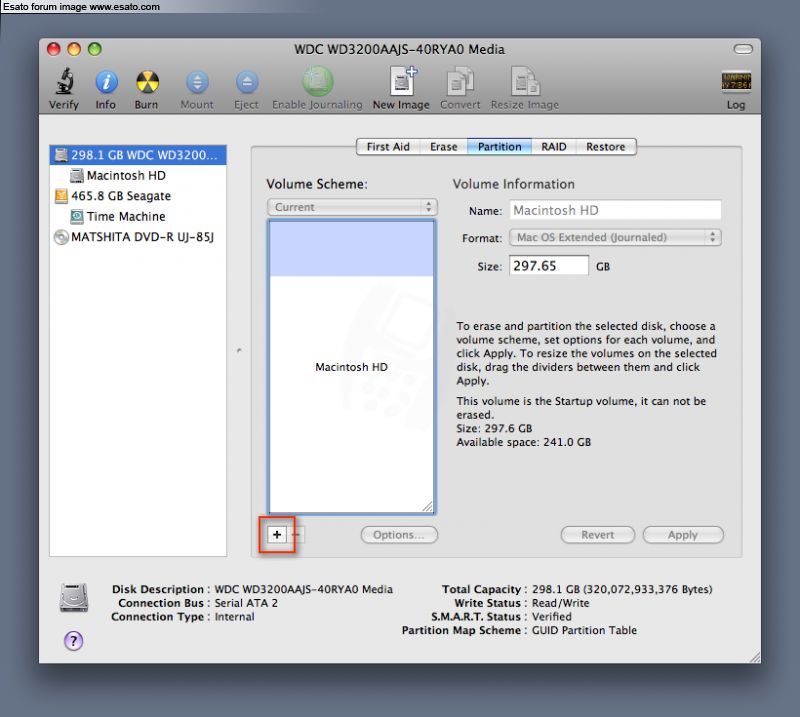The image size is (800, 717).
Task: Click the GUID Partition Table text
Action: pos(584,630)
